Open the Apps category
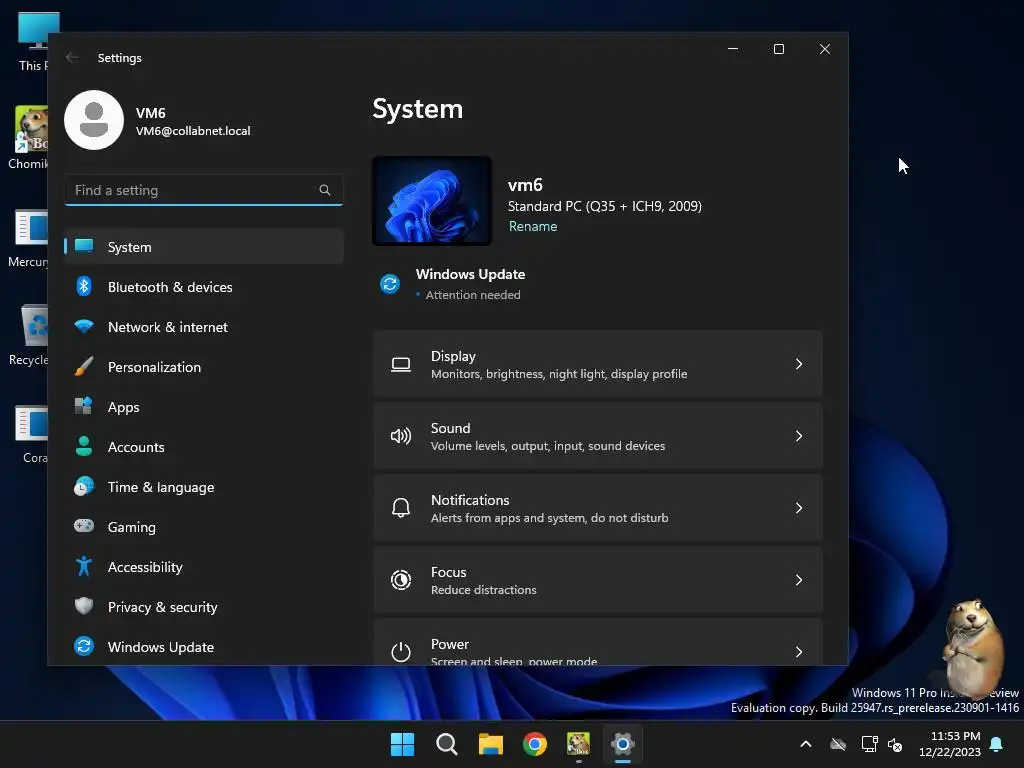The height and width of the screenshot is (768, 1024). point(204,406)
